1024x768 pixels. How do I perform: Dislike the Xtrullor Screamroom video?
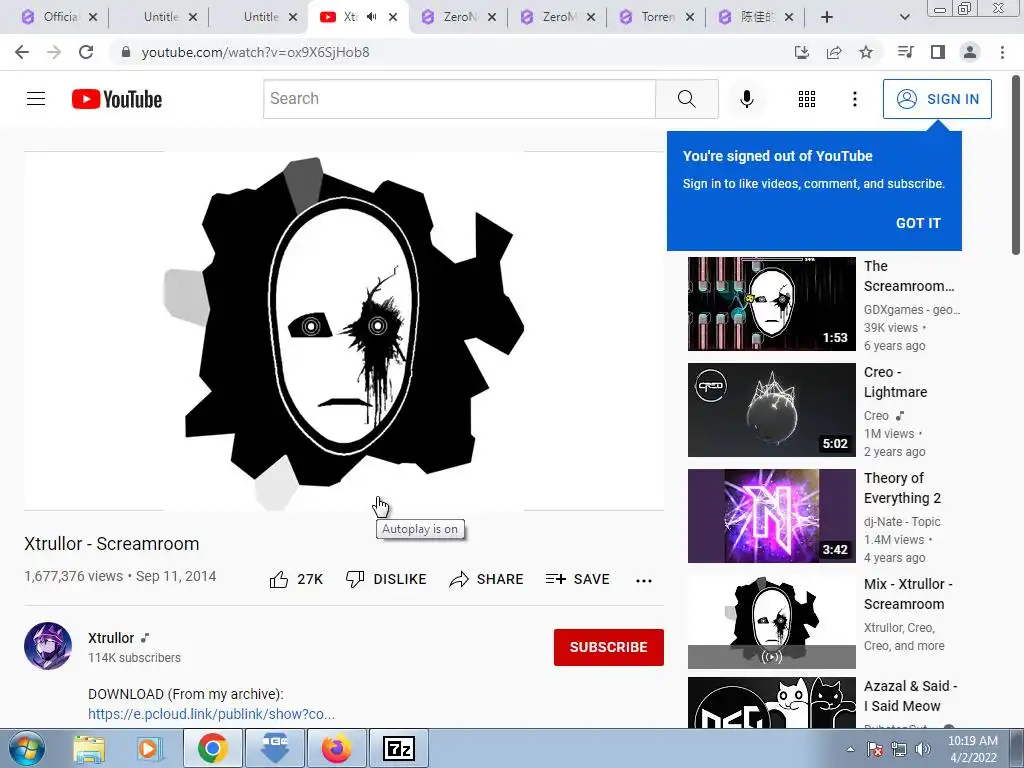tap(386, 579)
